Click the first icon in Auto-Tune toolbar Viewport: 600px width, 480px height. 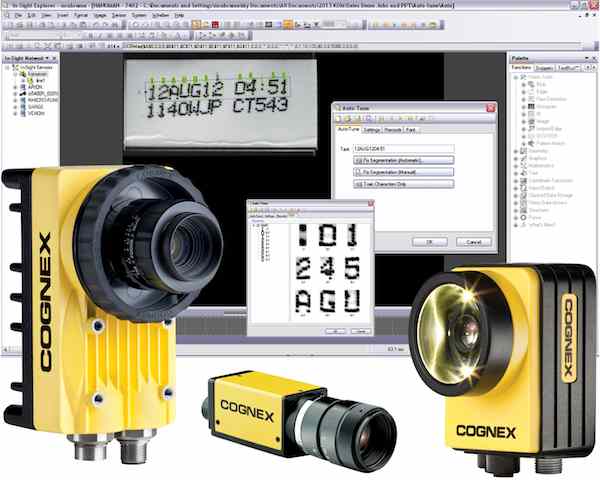(x=339, y=119)
